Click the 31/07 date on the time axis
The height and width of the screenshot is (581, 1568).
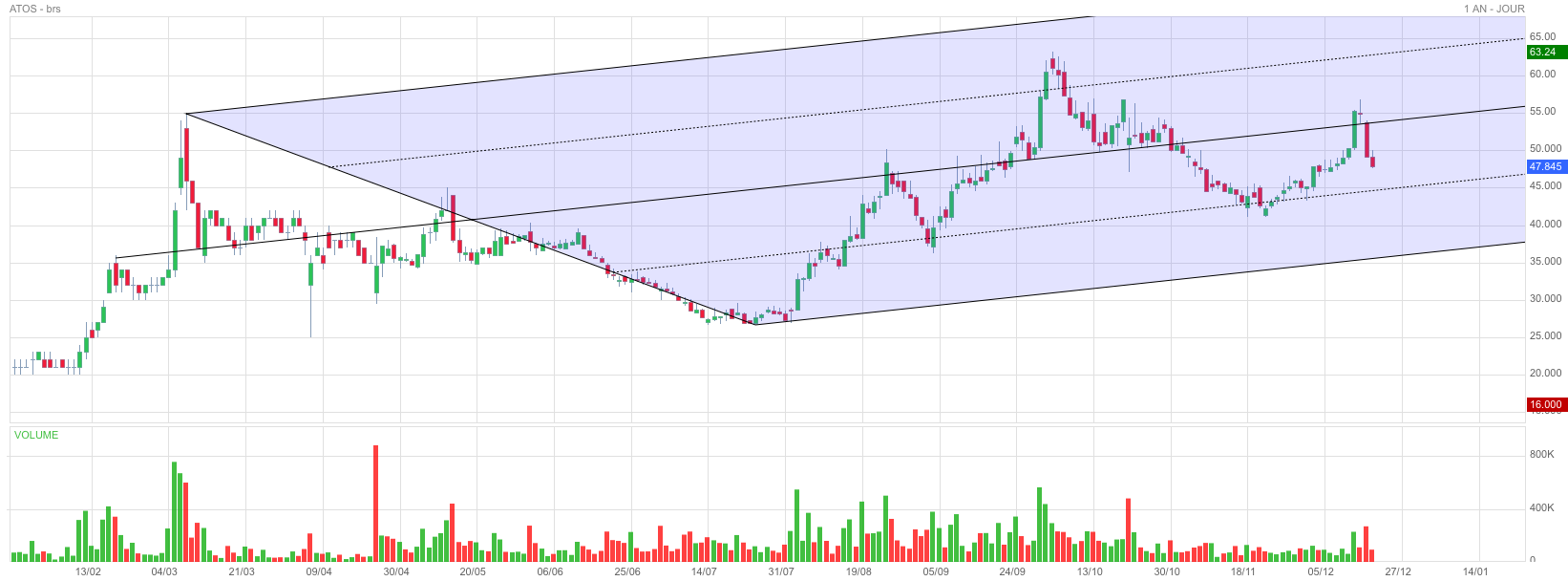781,571
